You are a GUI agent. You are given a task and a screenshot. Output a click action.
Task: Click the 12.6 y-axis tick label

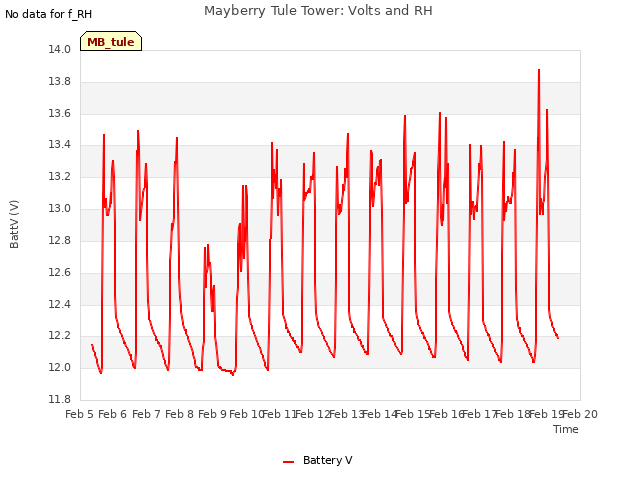pos(60,272)
